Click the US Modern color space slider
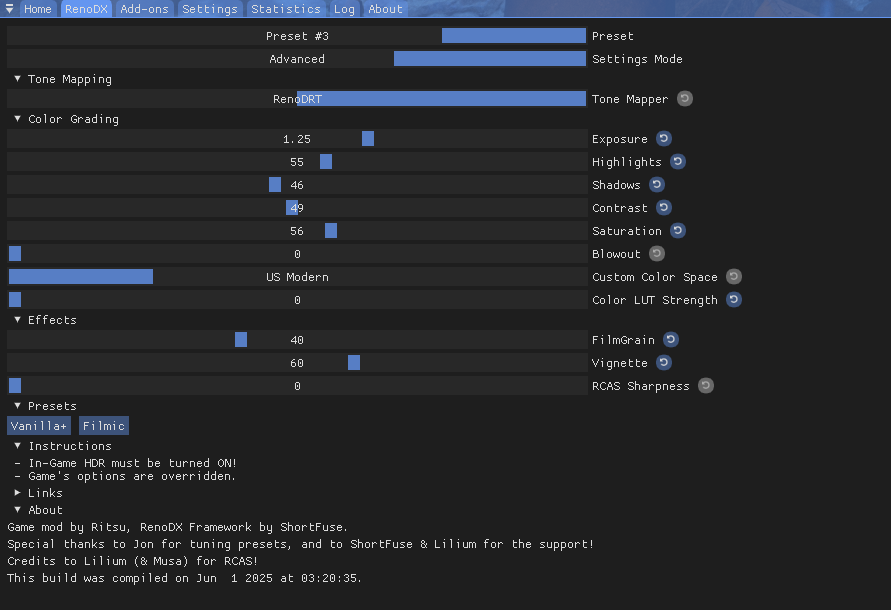The height and width of the screenshot is (610, 891). 297,276
